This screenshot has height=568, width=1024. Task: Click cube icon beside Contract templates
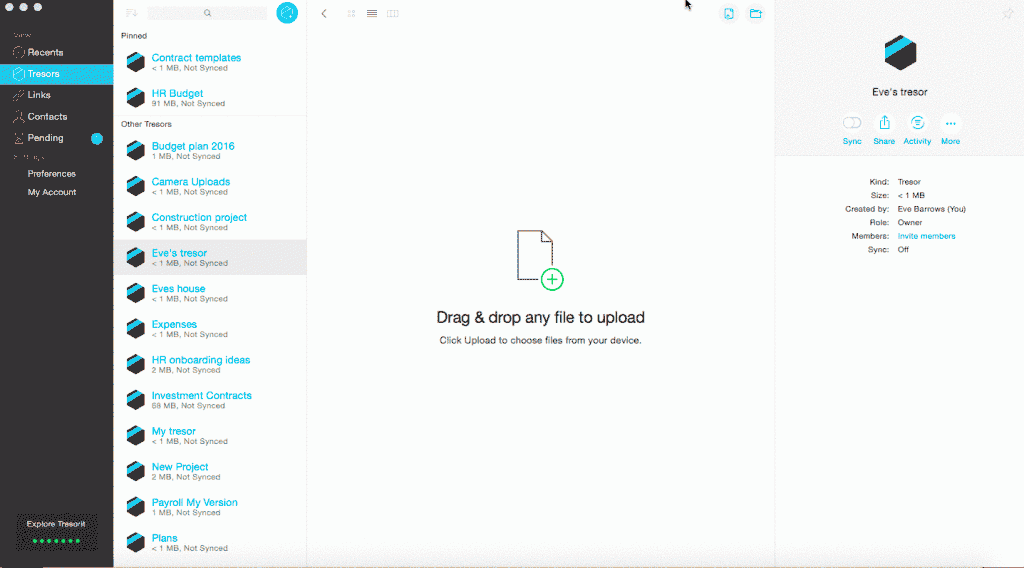(x=135, y=62)
